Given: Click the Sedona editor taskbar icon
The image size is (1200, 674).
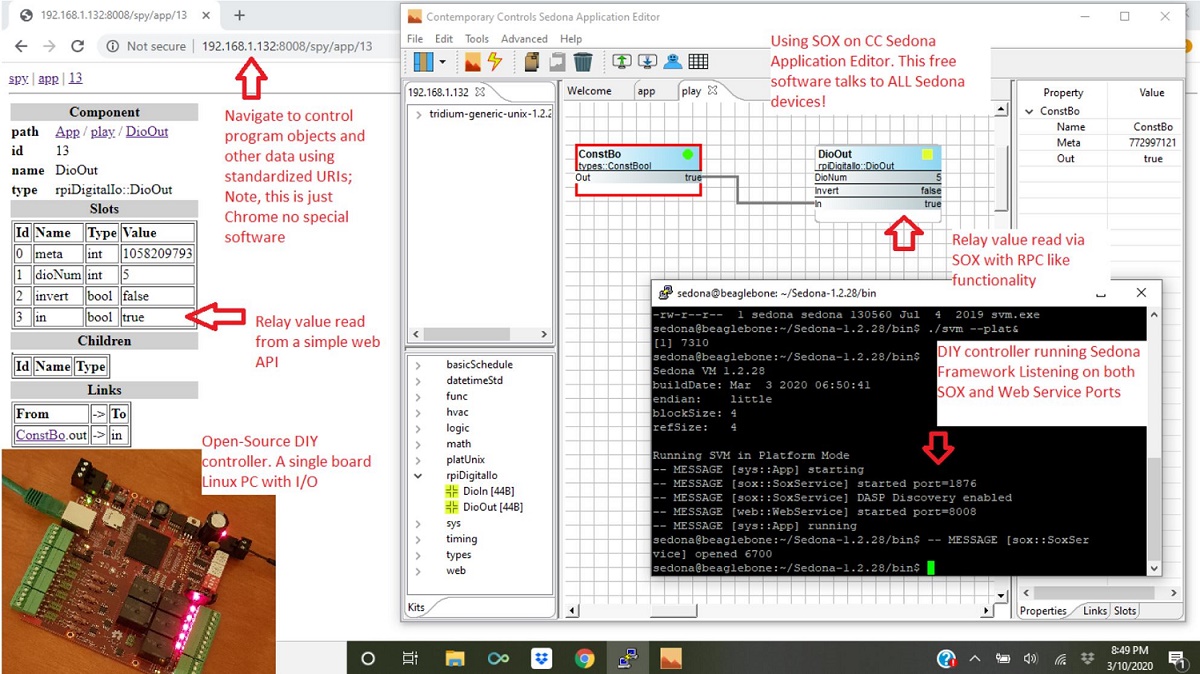Looking at the screenshot, I should (x=672, y=658).
